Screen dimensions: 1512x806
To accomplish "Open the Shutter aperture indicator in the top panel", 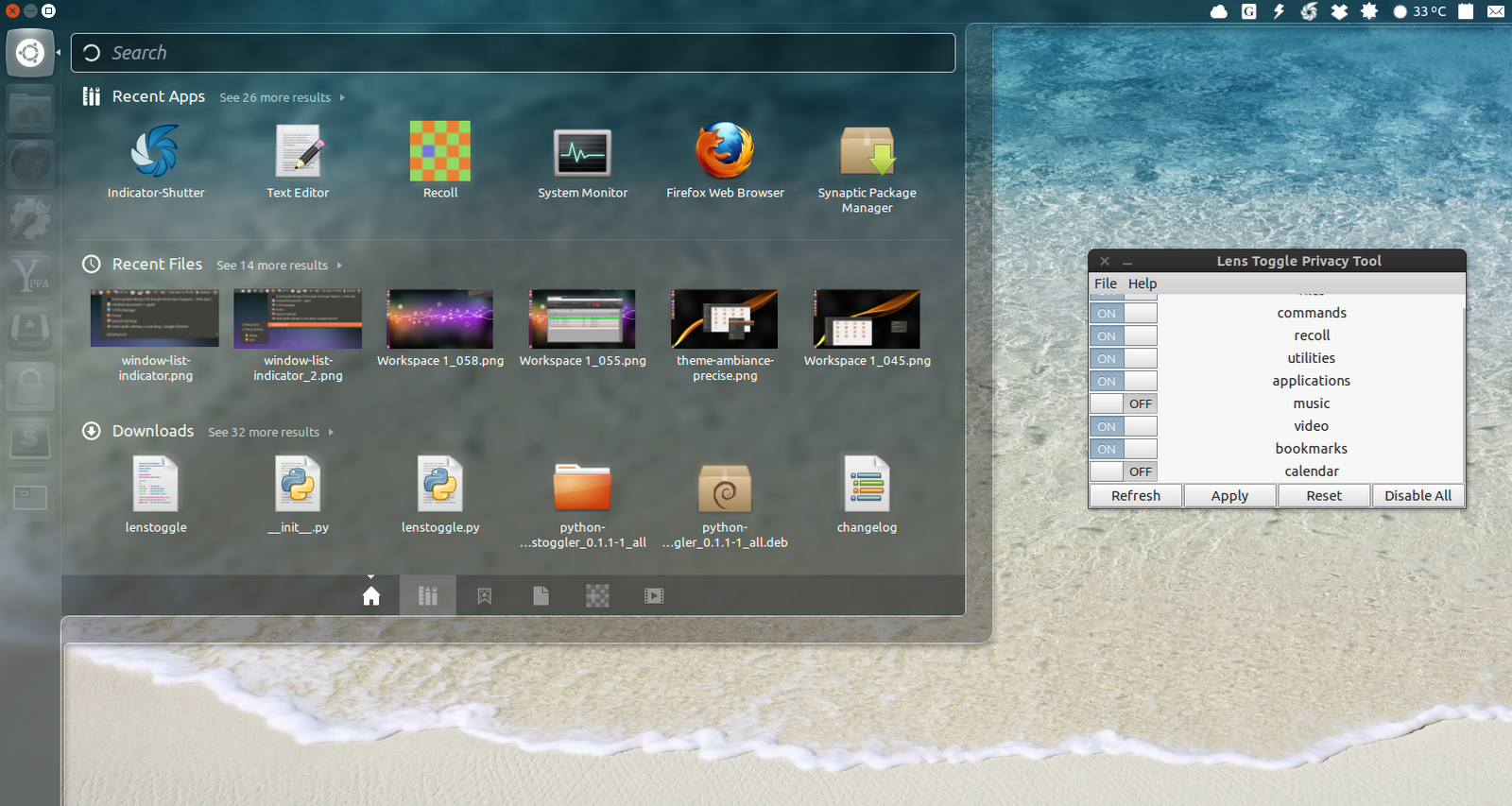I will click(x=1309, y=11).
